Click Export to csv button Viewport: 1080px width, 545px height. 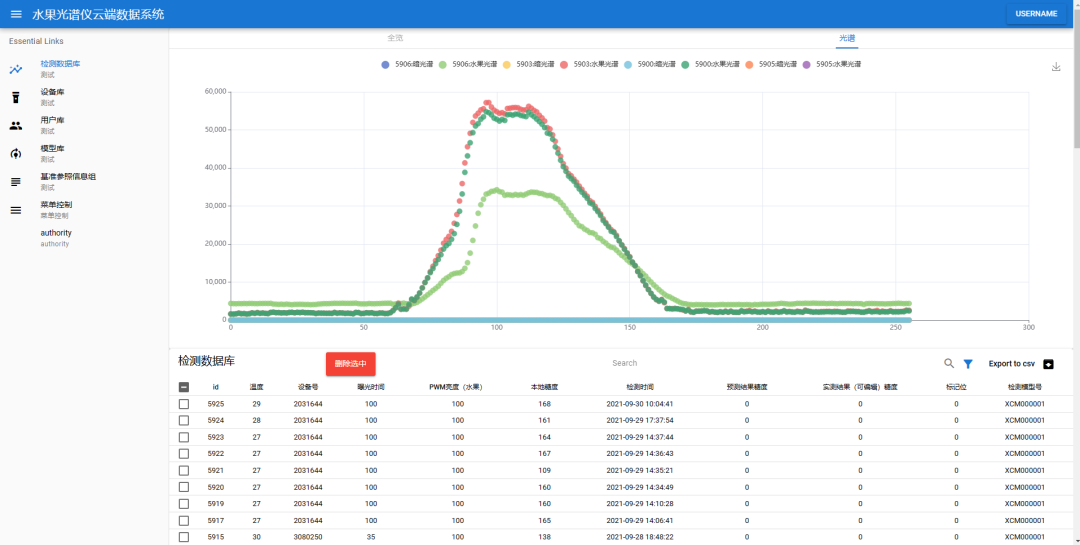[x=1021, y=364]
